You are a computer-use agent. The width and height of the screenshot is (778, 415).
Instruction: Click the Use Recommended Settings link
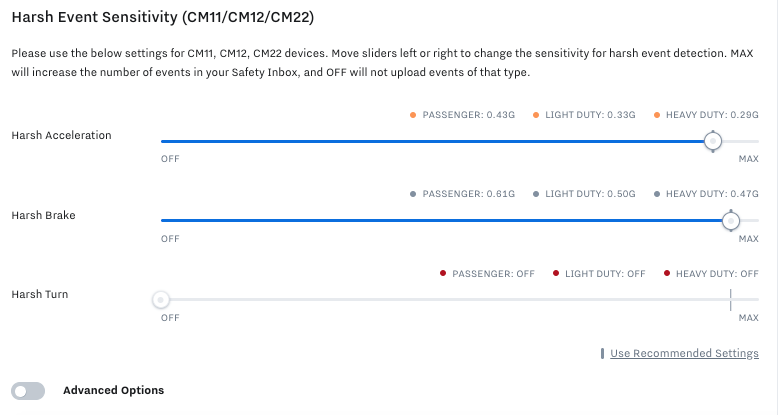click(x=684, y=353)
